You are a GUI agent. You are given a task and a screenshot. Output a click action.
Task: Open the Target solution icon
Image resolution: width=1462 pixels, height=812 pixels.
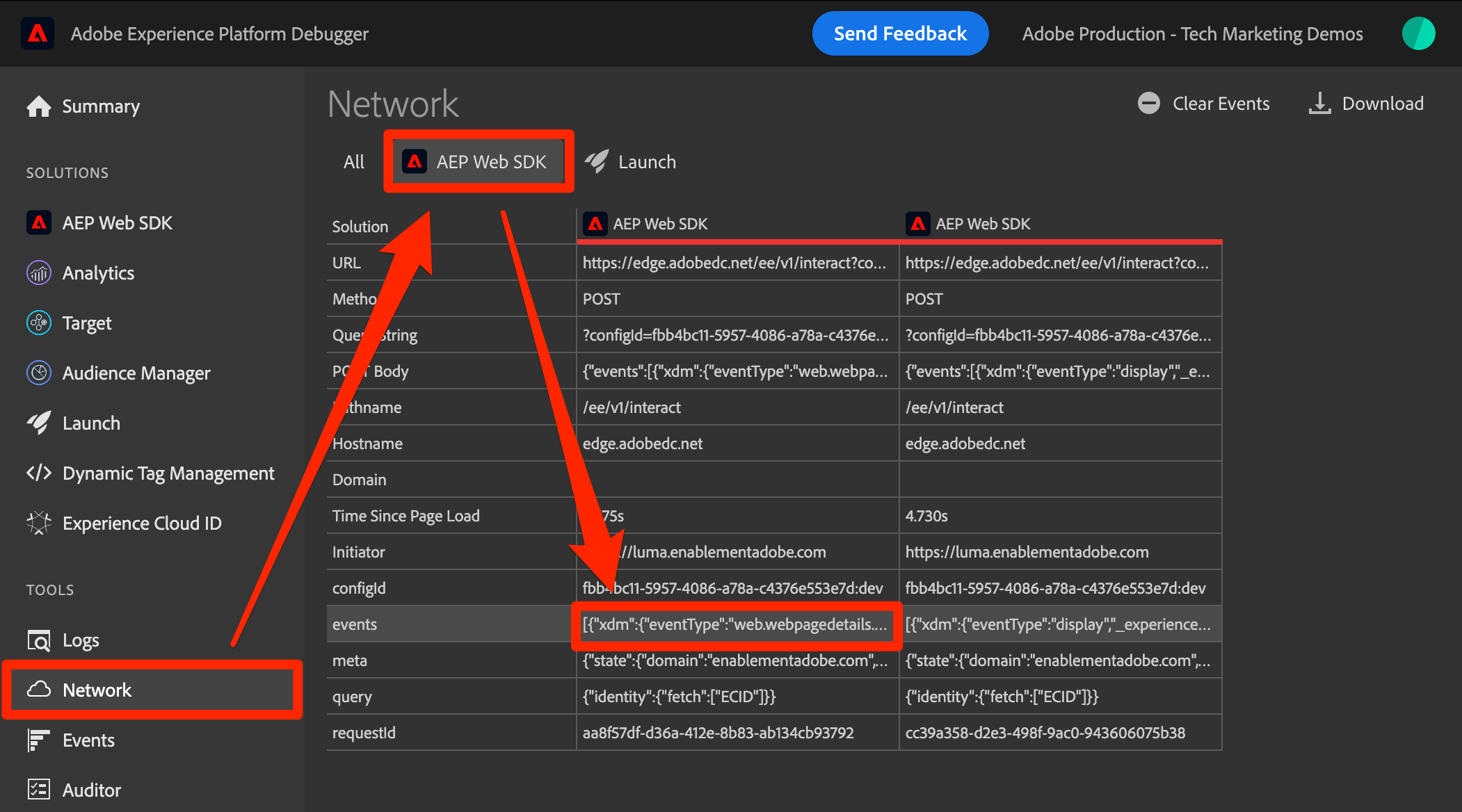pos(39,323)
